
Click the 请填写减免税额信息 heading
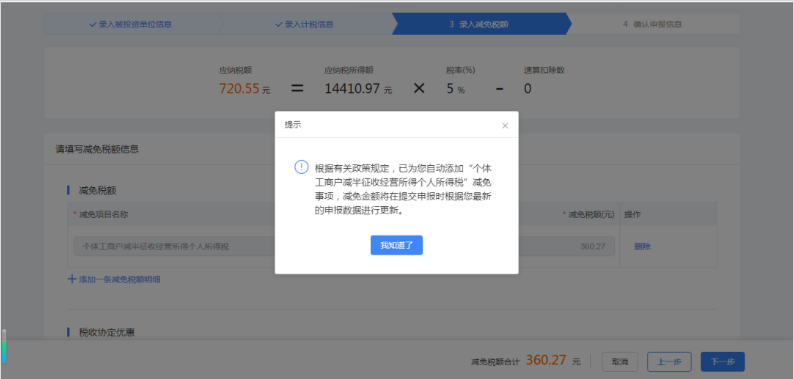pyautogui.click(x=97, y=149)
